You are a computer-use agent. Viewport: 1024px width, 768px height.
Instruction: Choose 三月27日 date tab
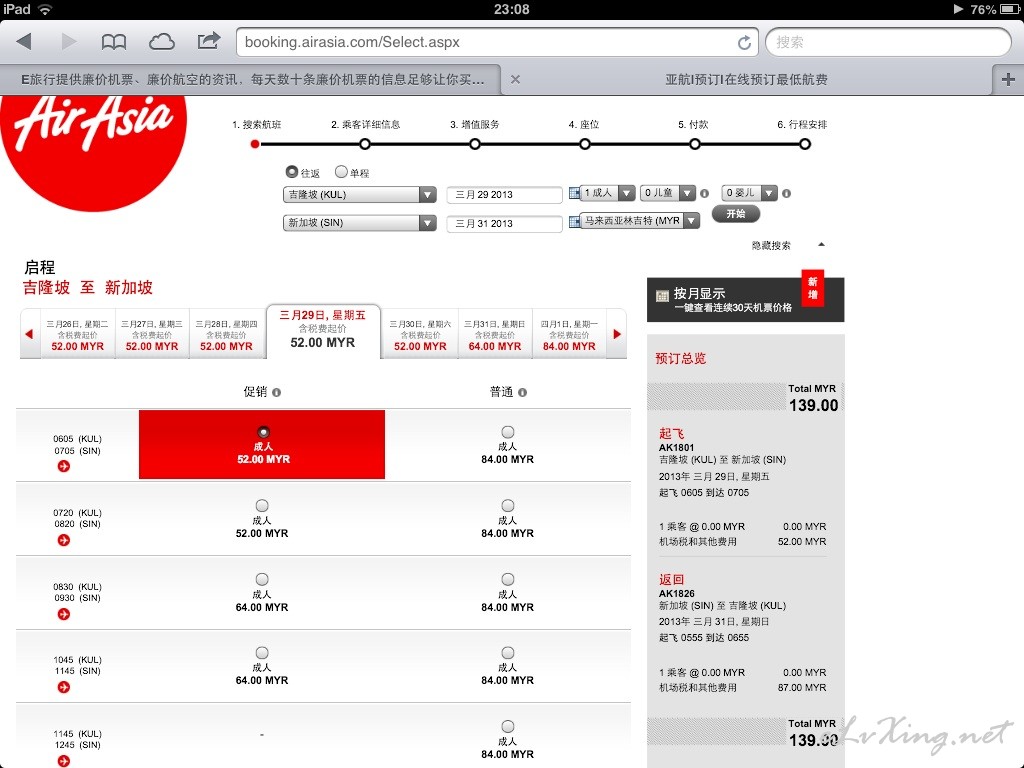pyautogui.click(x=152, y=334)
